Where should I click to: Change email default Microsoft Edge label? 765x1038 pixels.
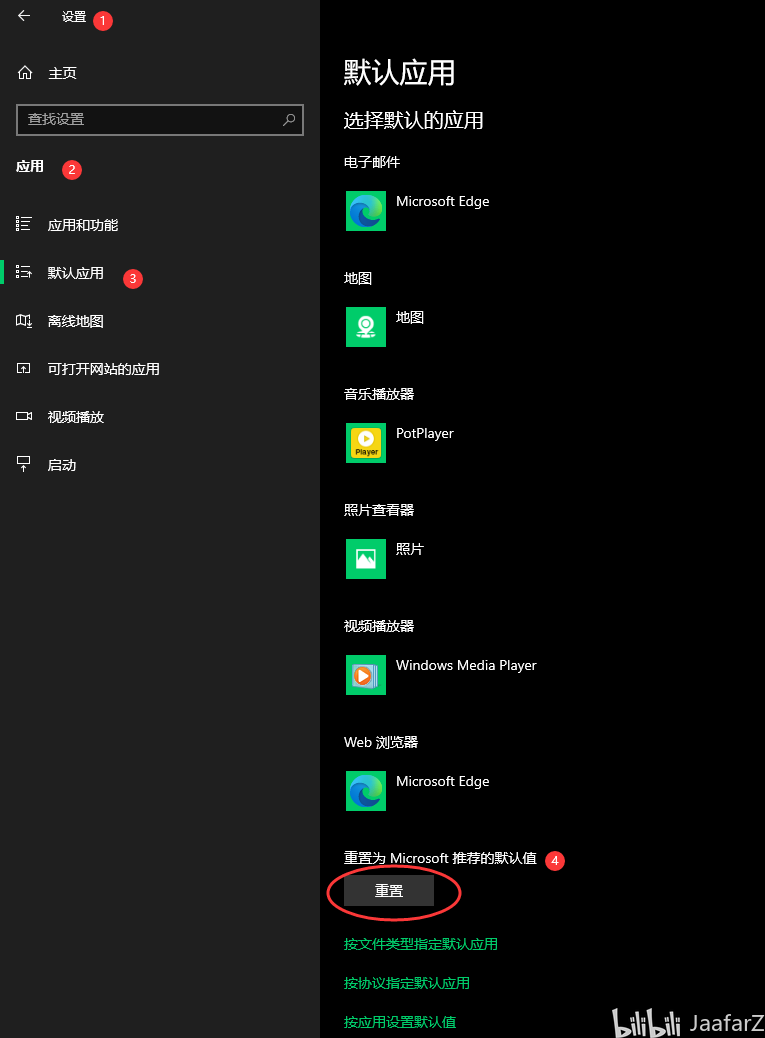tap(443, 201)
